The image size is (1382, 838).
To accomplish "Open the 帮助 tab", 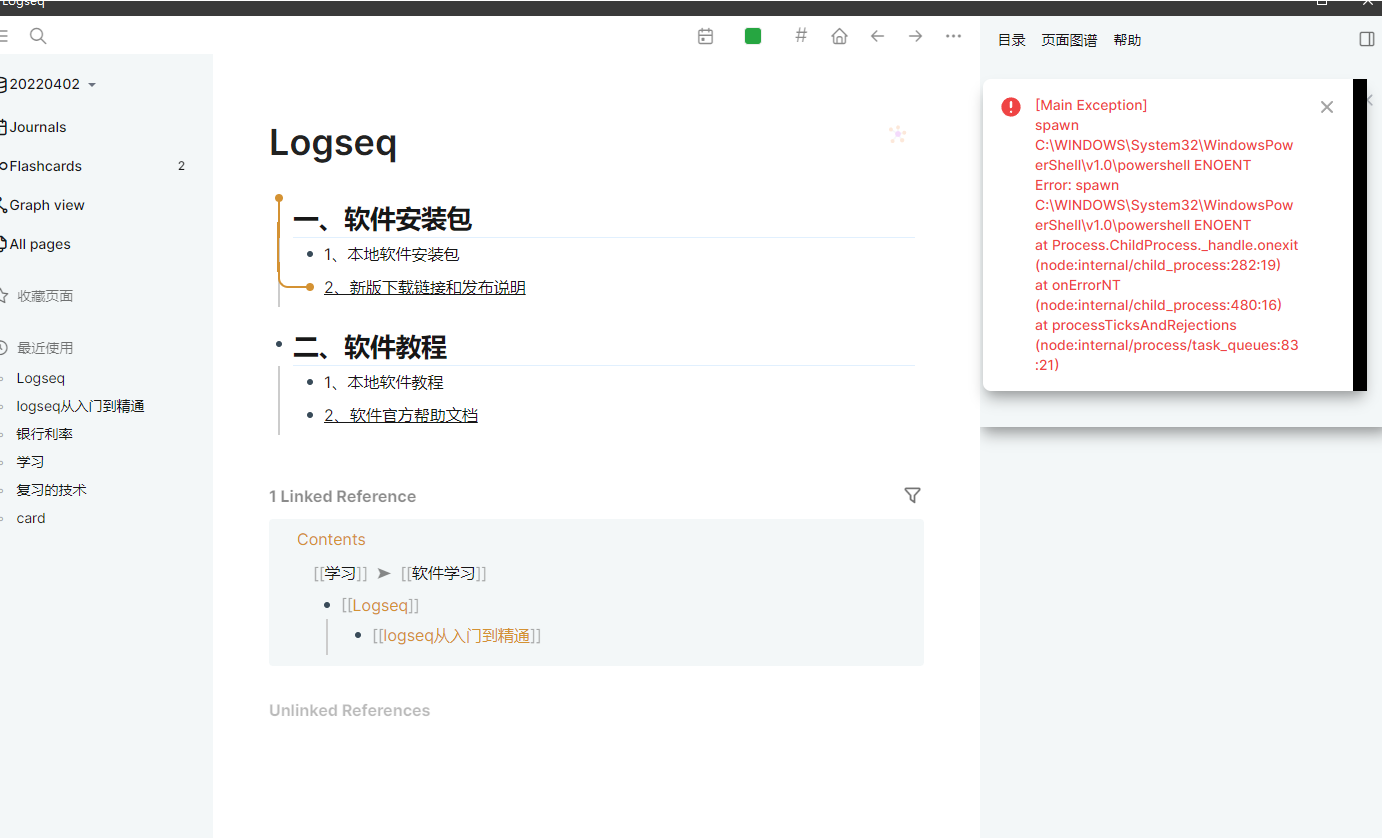I will 1127,40.
